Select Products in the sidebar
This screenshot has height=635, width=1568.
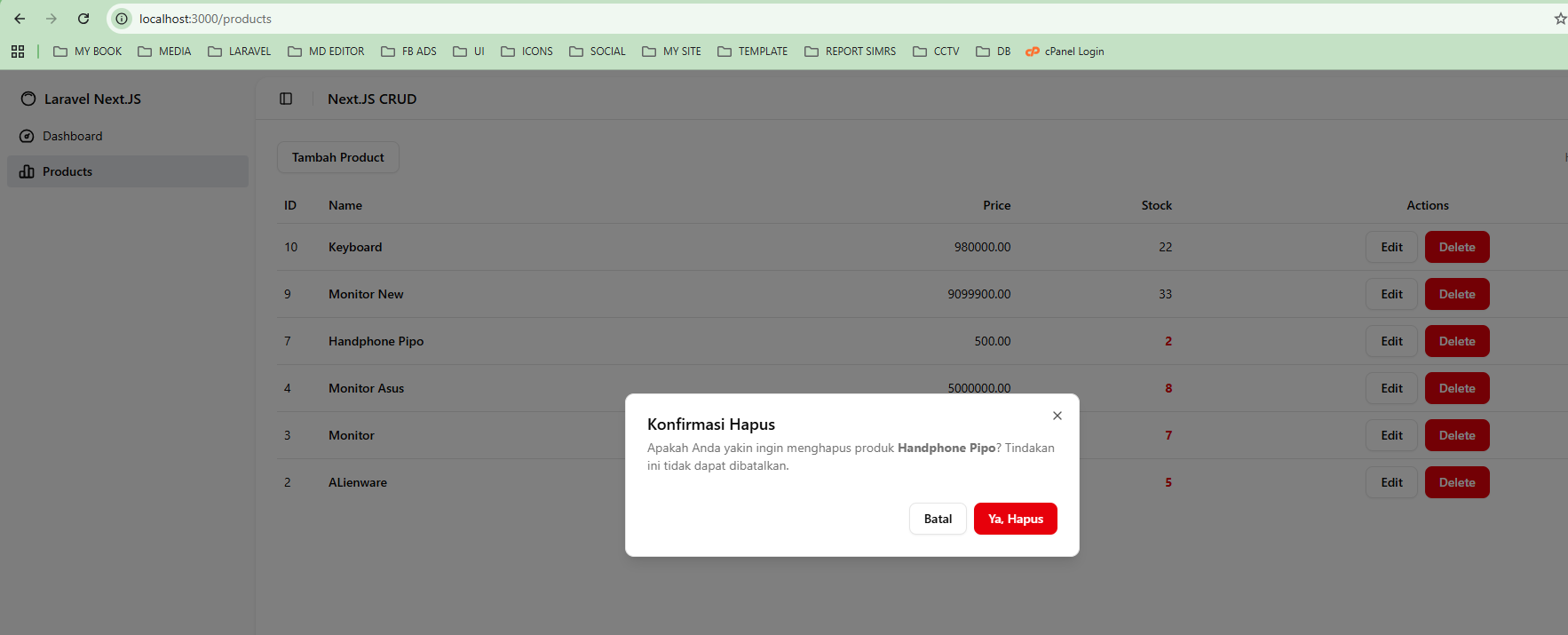128,171
